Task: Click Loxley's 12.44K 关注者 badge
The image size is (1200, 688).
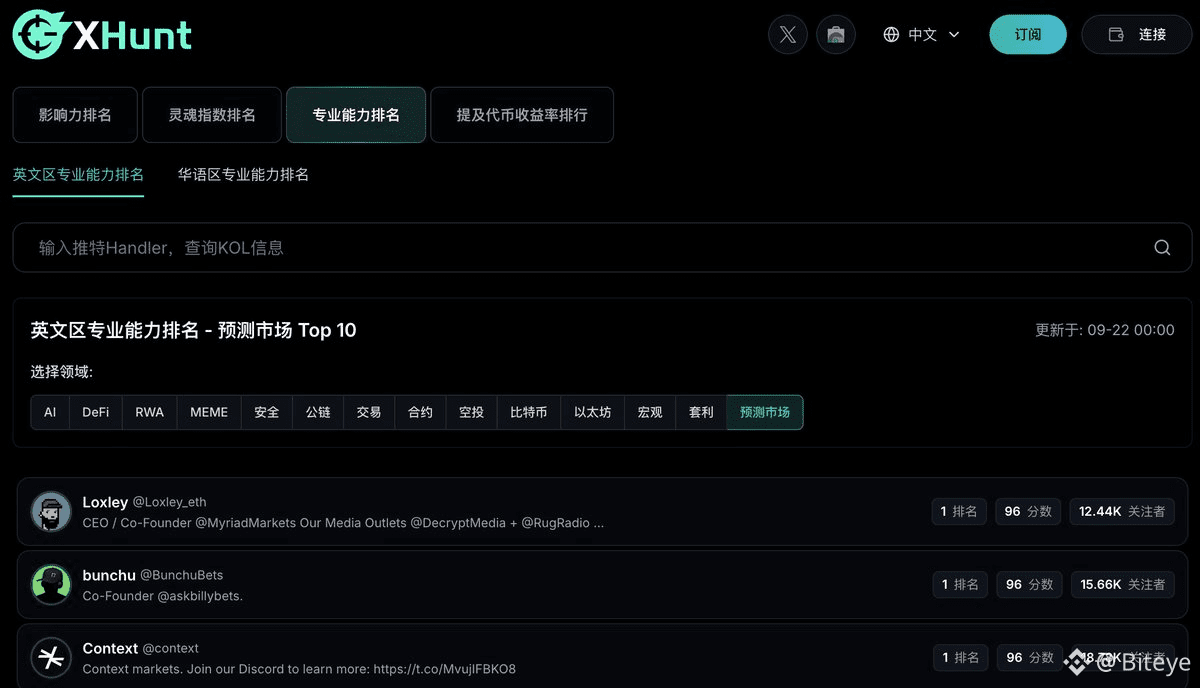Action: coord(1122,511)
